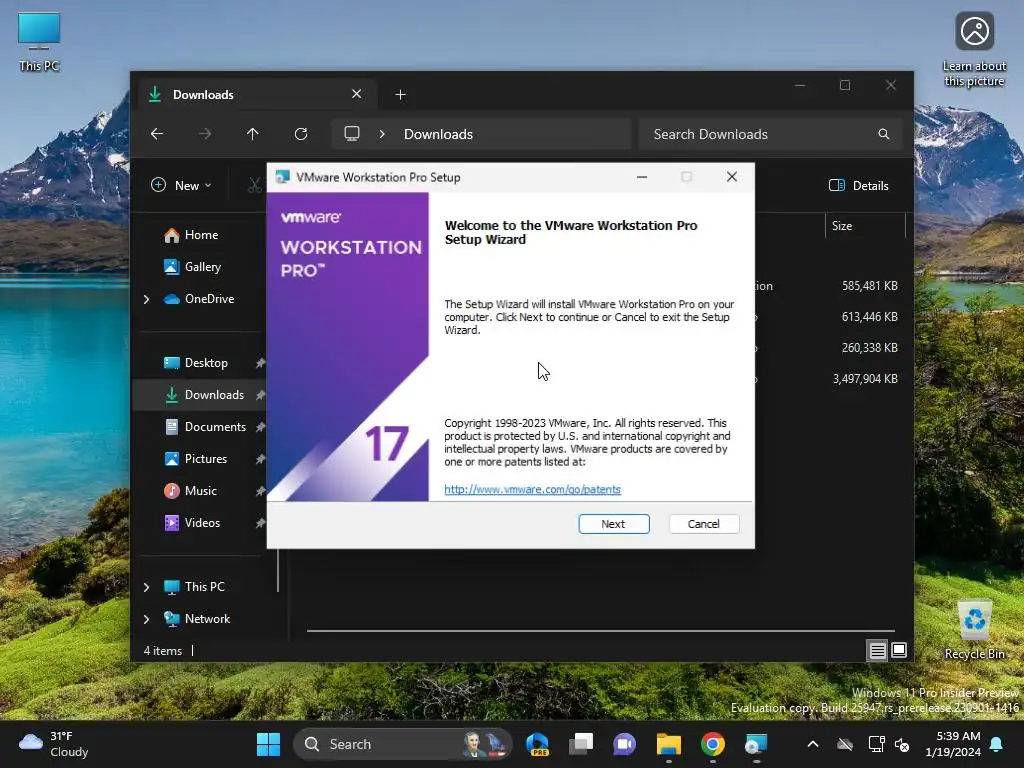Image resolution: width=1024 pixels, height=768 pixels.
Task: Select Network in the sidebar
Action: point(207,619)
